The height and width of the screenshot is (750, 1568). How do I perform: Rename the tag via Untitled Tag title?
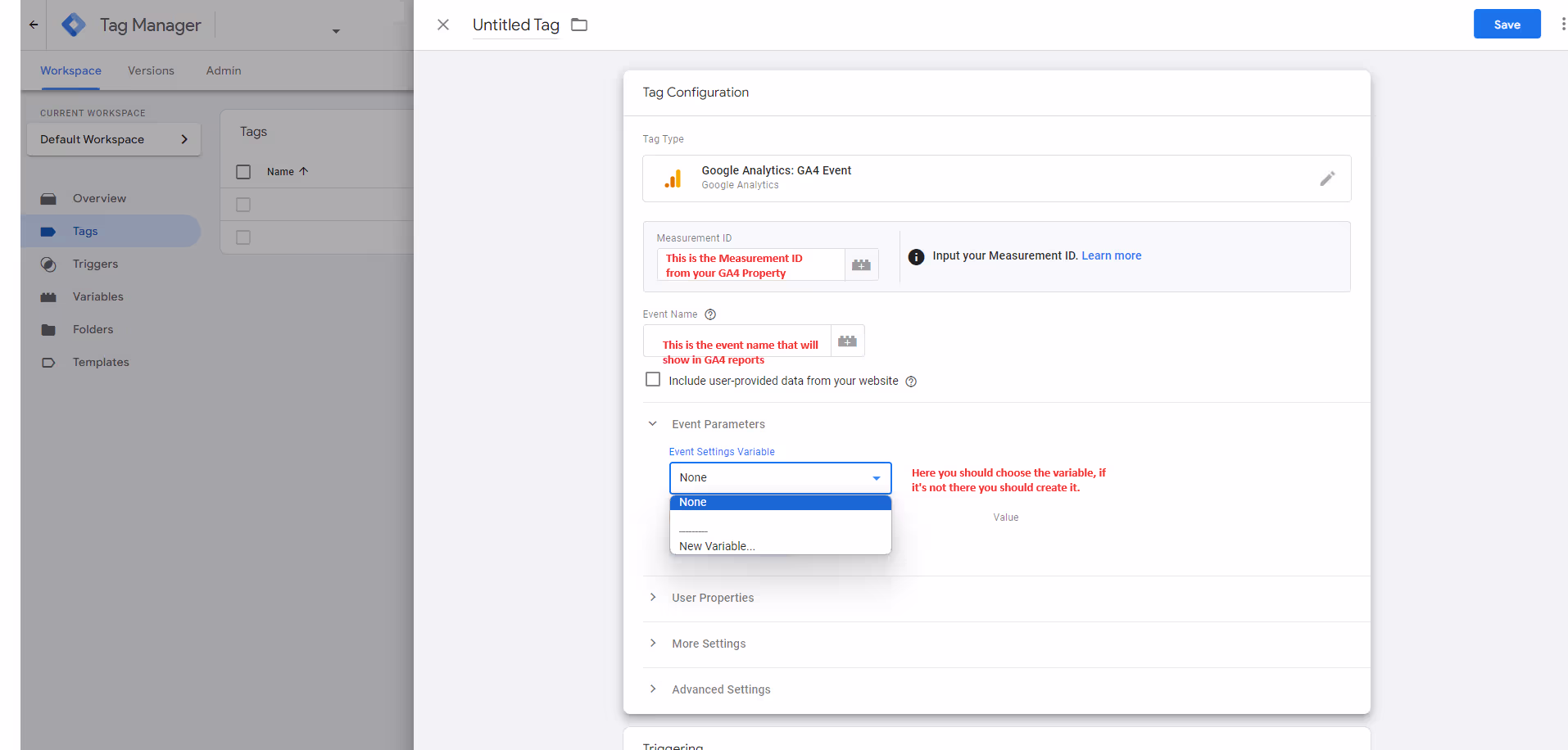pyautogui.click(x=516, y=25)
